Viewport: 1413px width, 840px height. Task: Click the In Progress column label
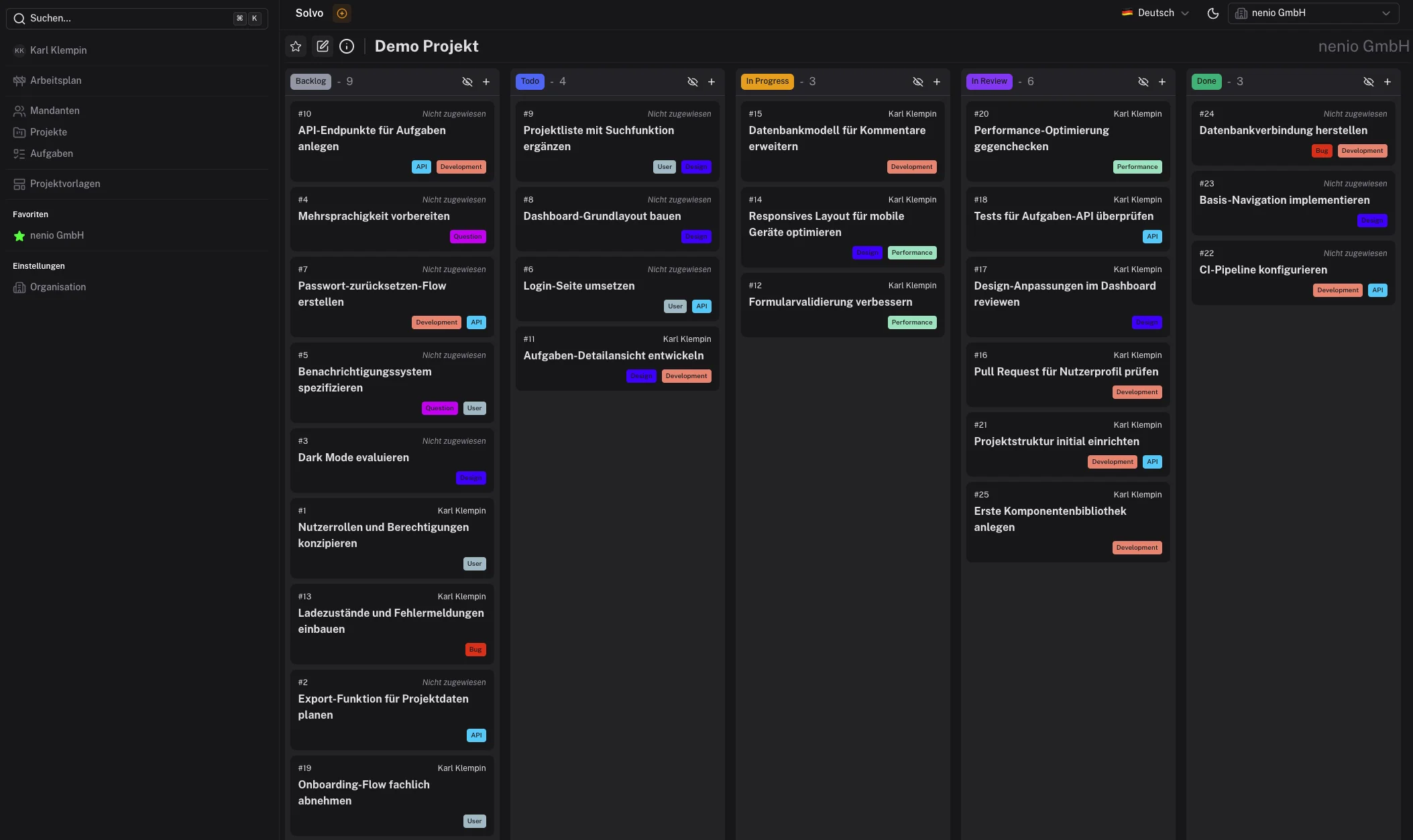click(x=767, y=81)
